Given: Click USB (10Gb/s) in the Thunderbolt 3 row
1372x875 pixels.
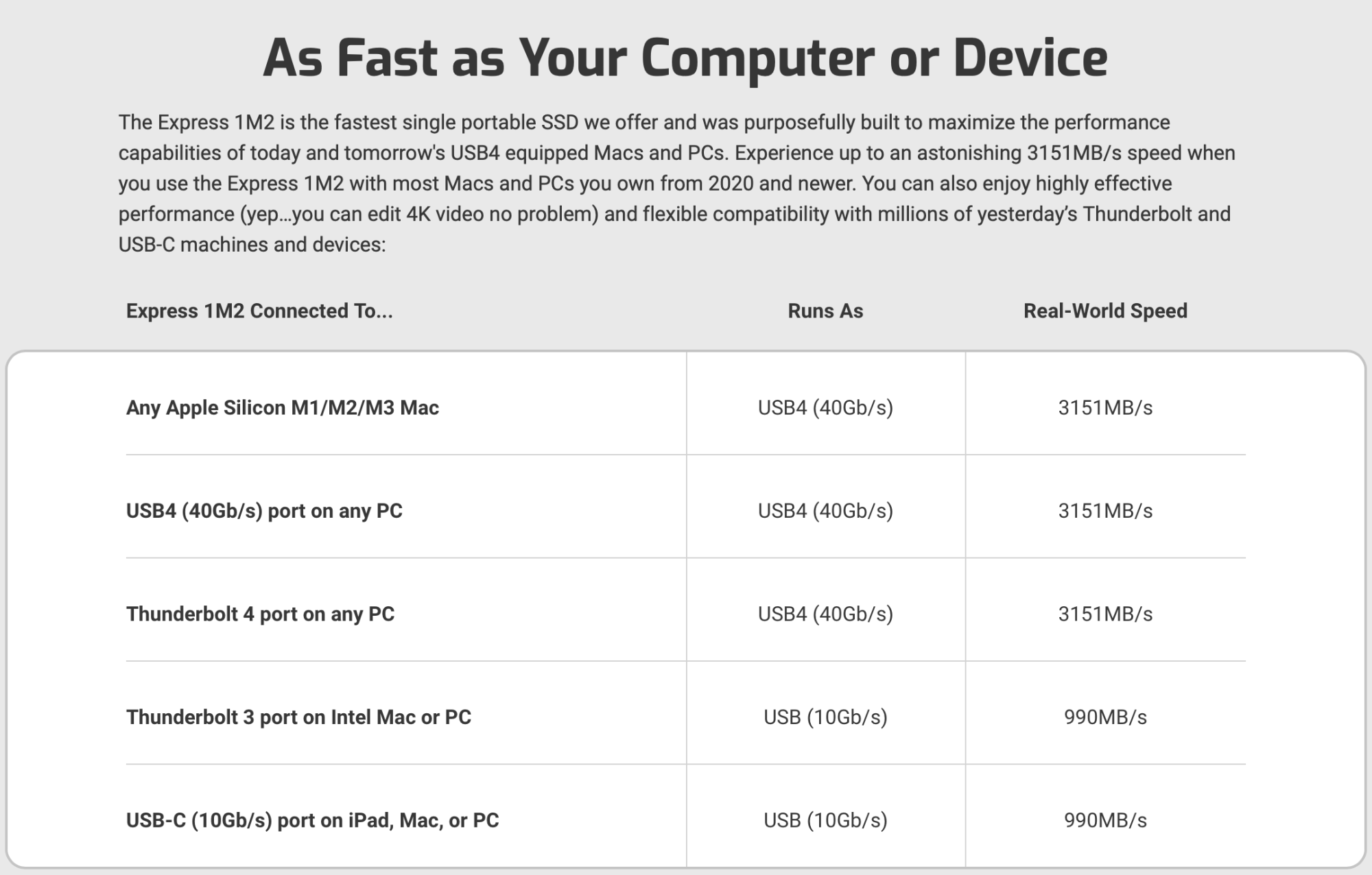Looking at the screenshot, I should [x=825, y=717].
